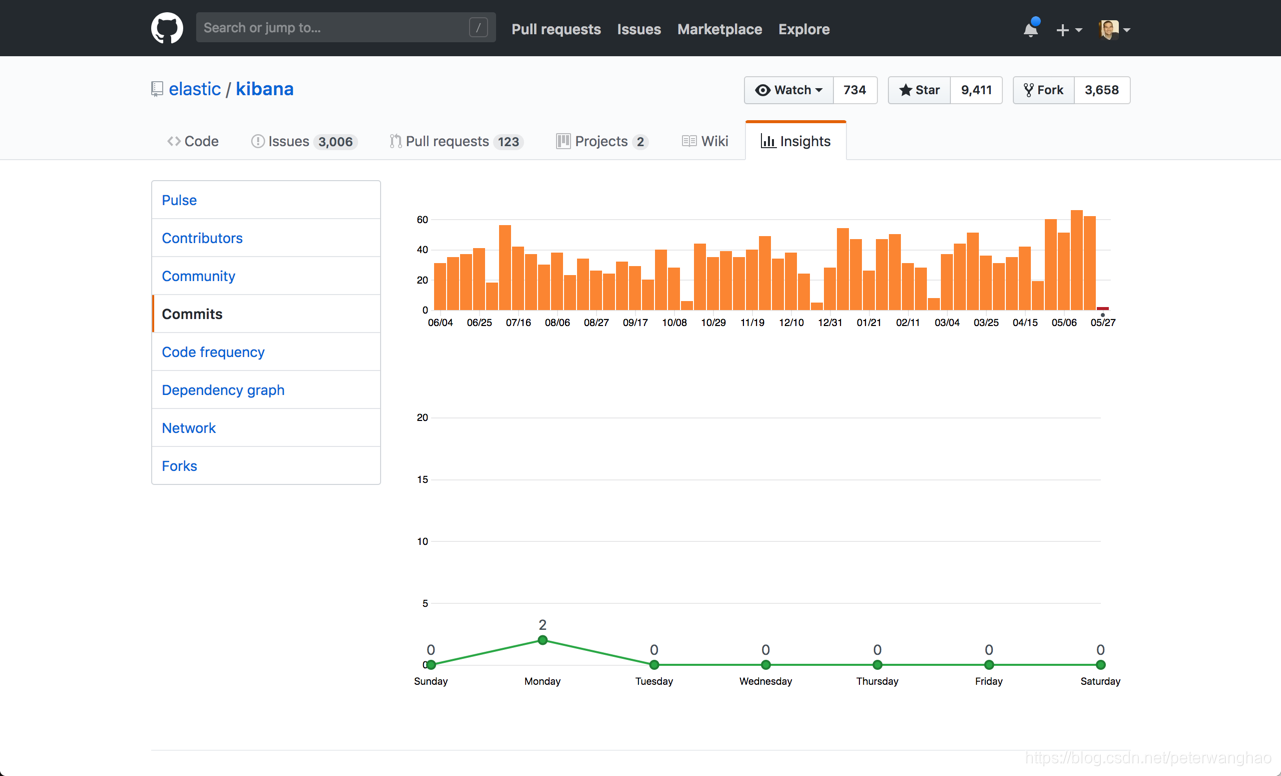1281x776 pixels.
Task: Click the eye icon on the Watch button
Action: (763, 89)
